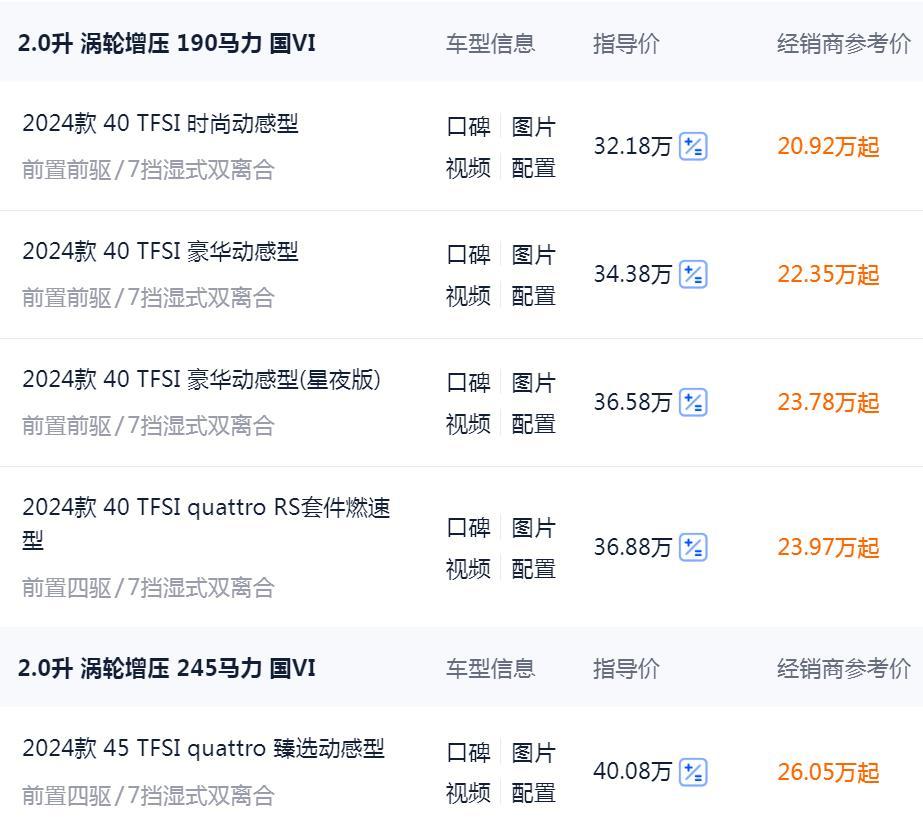Open 45 TFSI quattro 臻选动感型 model

(x=203, y=749)
